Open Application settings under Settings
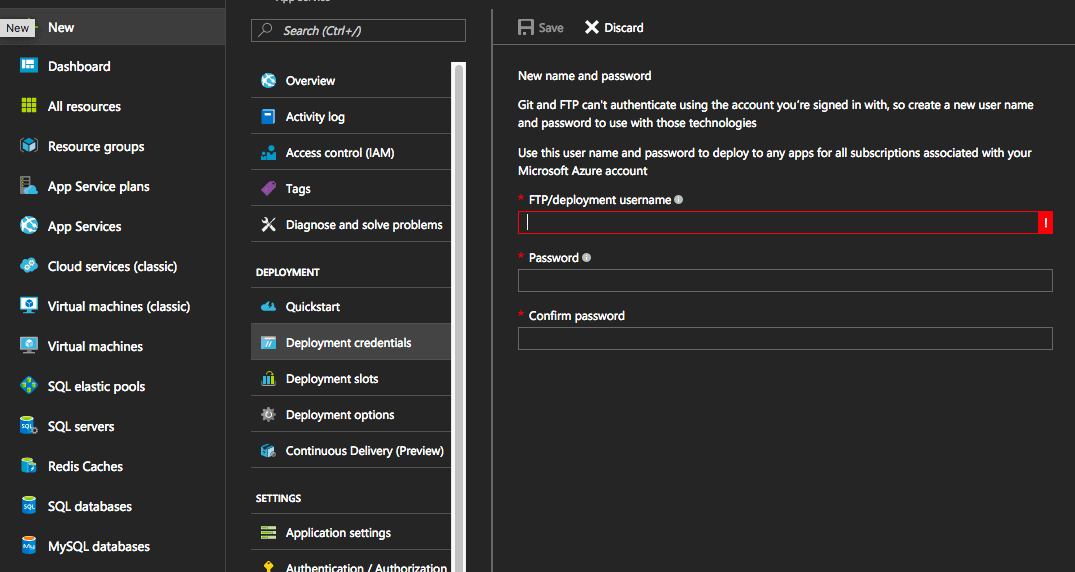1075x572 pixels. pos(351,533)
